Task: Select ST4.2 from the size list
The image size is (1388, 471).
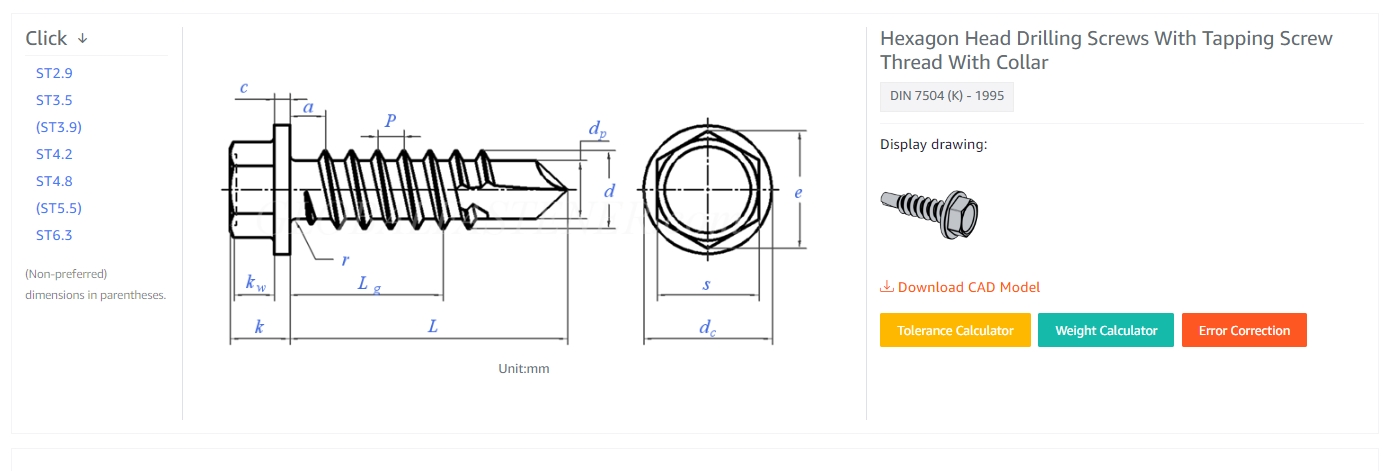Action: (54, 154)
